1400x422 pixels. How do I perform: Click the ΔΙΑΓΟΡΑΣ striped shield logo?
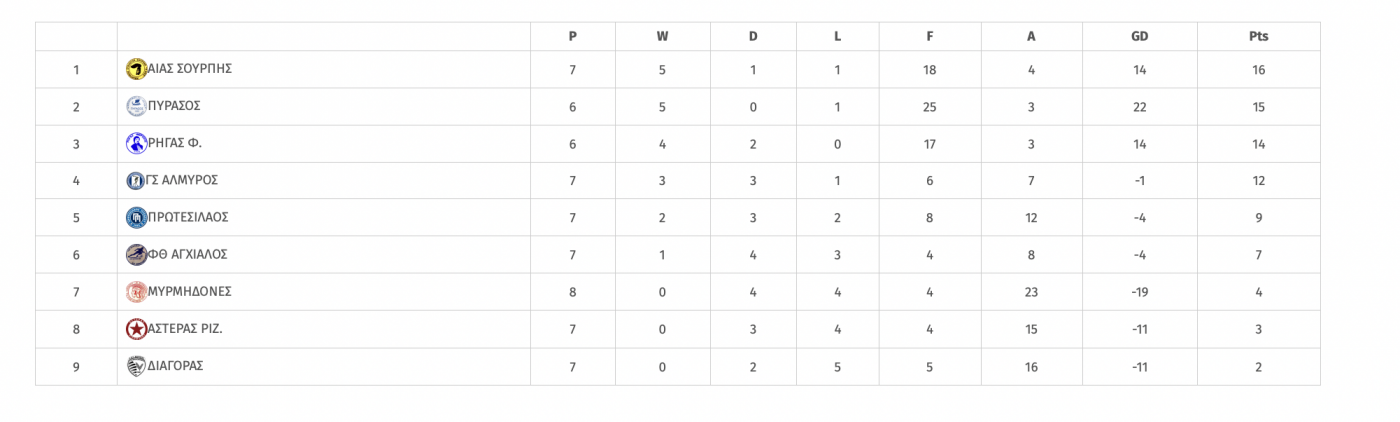pyautogui.click(x=136, y=366)
